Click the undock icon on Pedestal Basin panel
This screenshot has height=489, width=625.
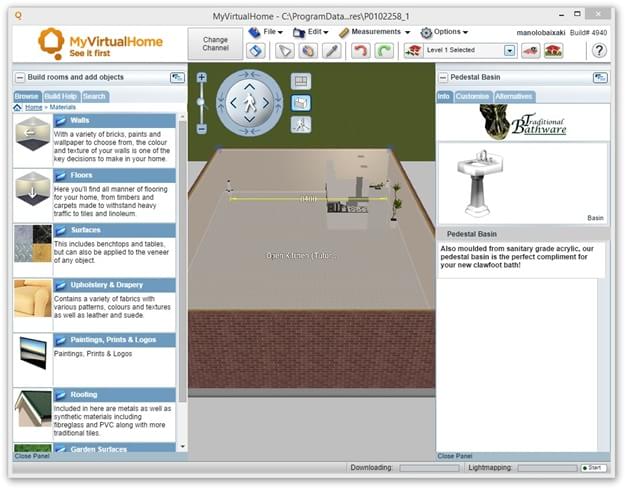click(600, 77)
